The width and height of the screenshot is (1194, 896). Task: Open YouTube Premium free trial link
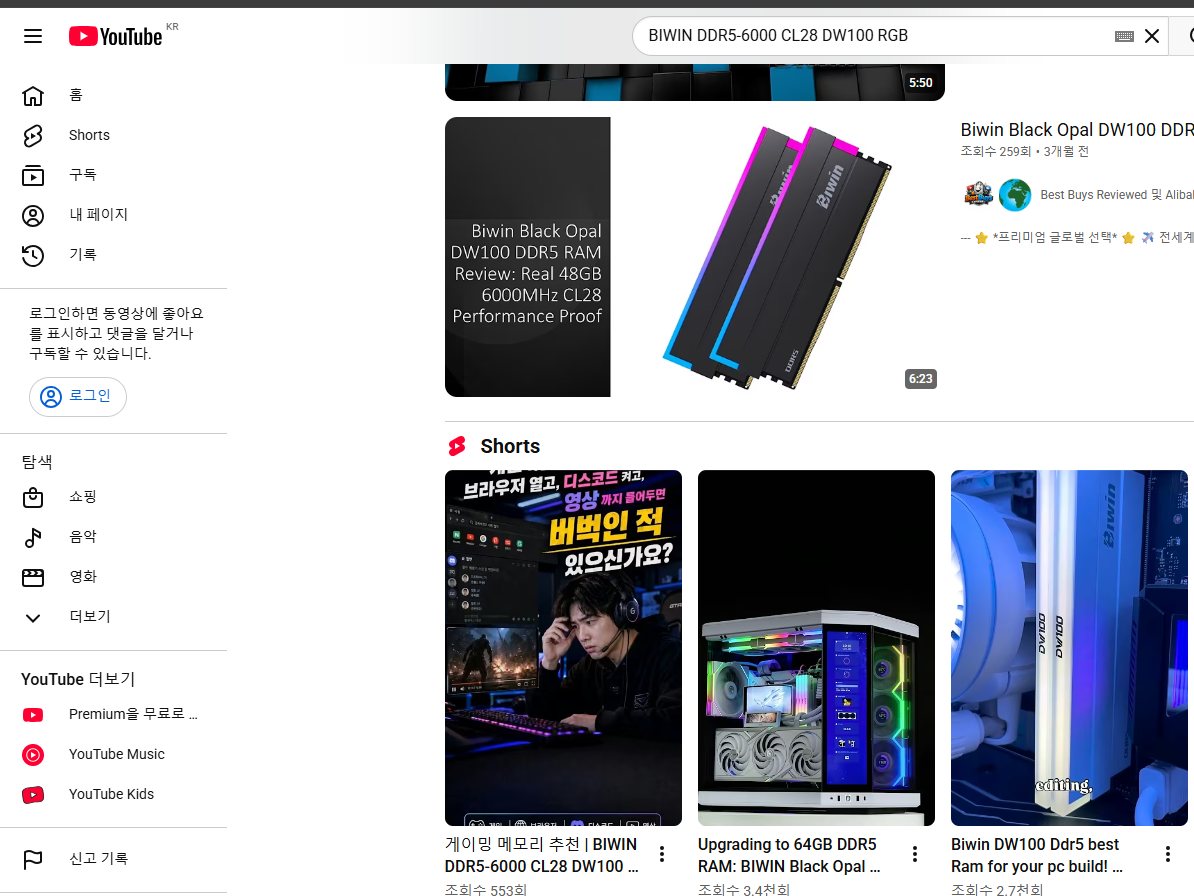pyautogui.click(x=113, y=714)
